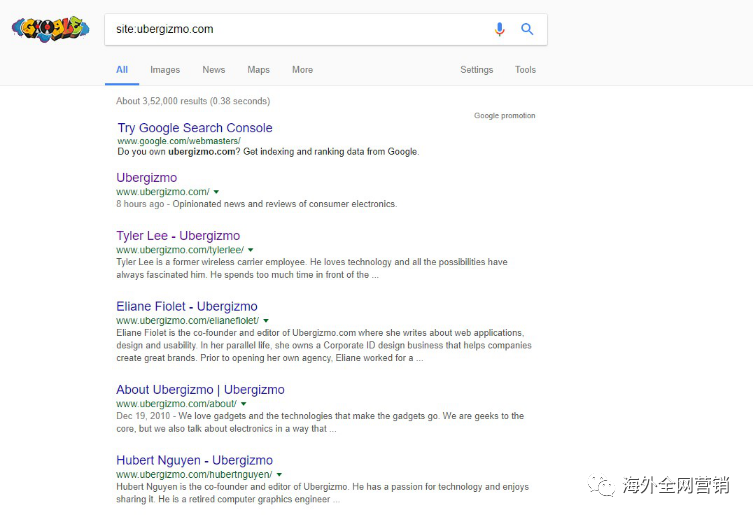Expand dropdown arrow next to hubertnguyen URL
This screenshot has height=518, width=754.
[x=279, y=475]
